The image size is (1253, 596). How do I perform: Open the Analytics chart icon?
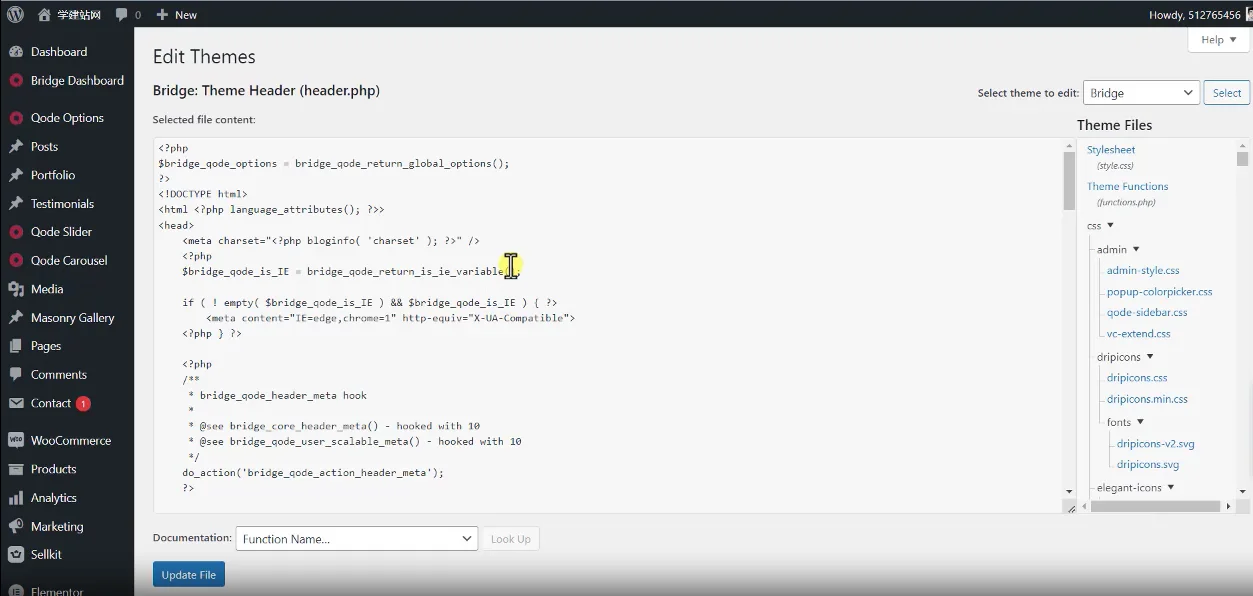[18, 497]
